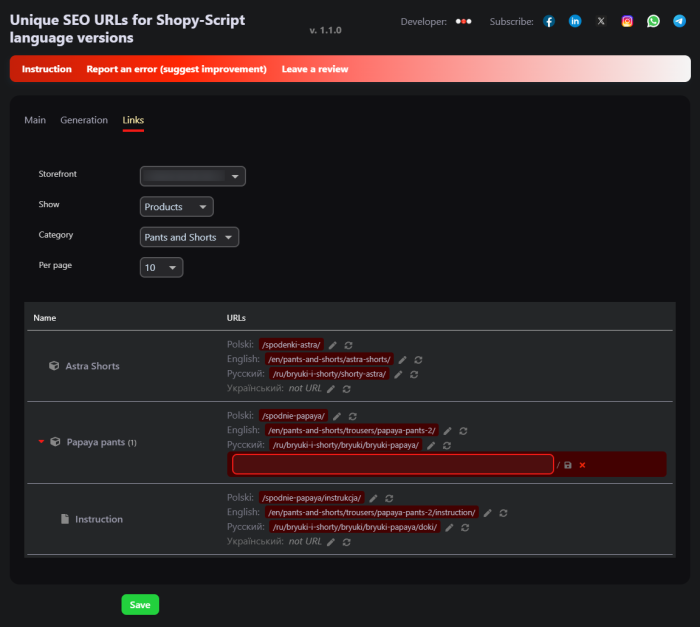The width and height of the screenshot is (700, 627).
Task: Edit English papaya-pants-2 URL
Action: coord(447,431)
